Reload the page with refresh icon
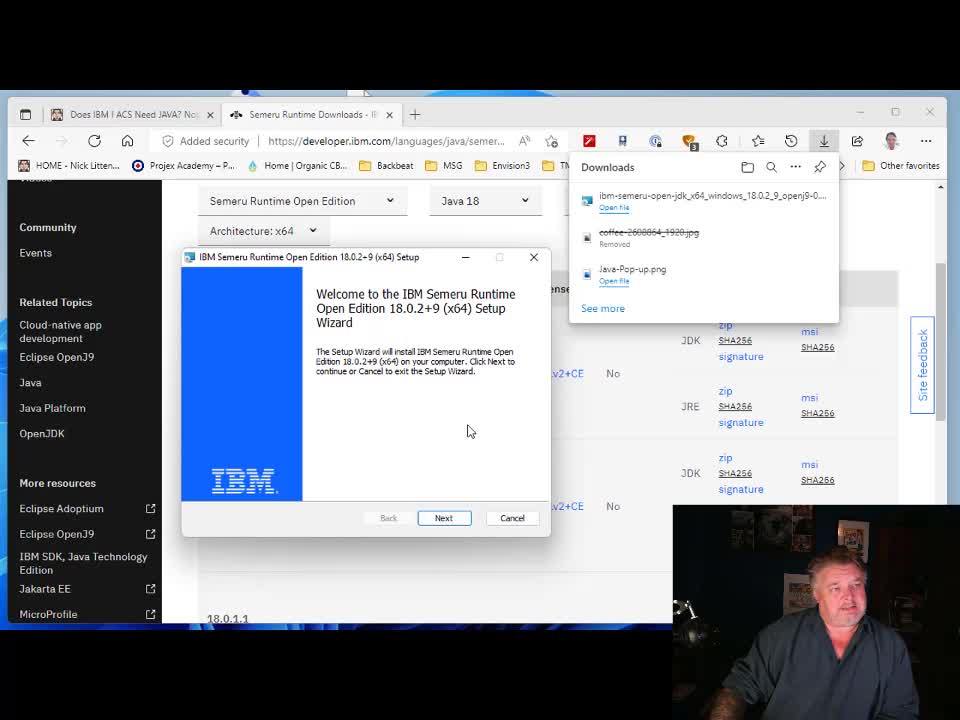 tap(94, 141)
